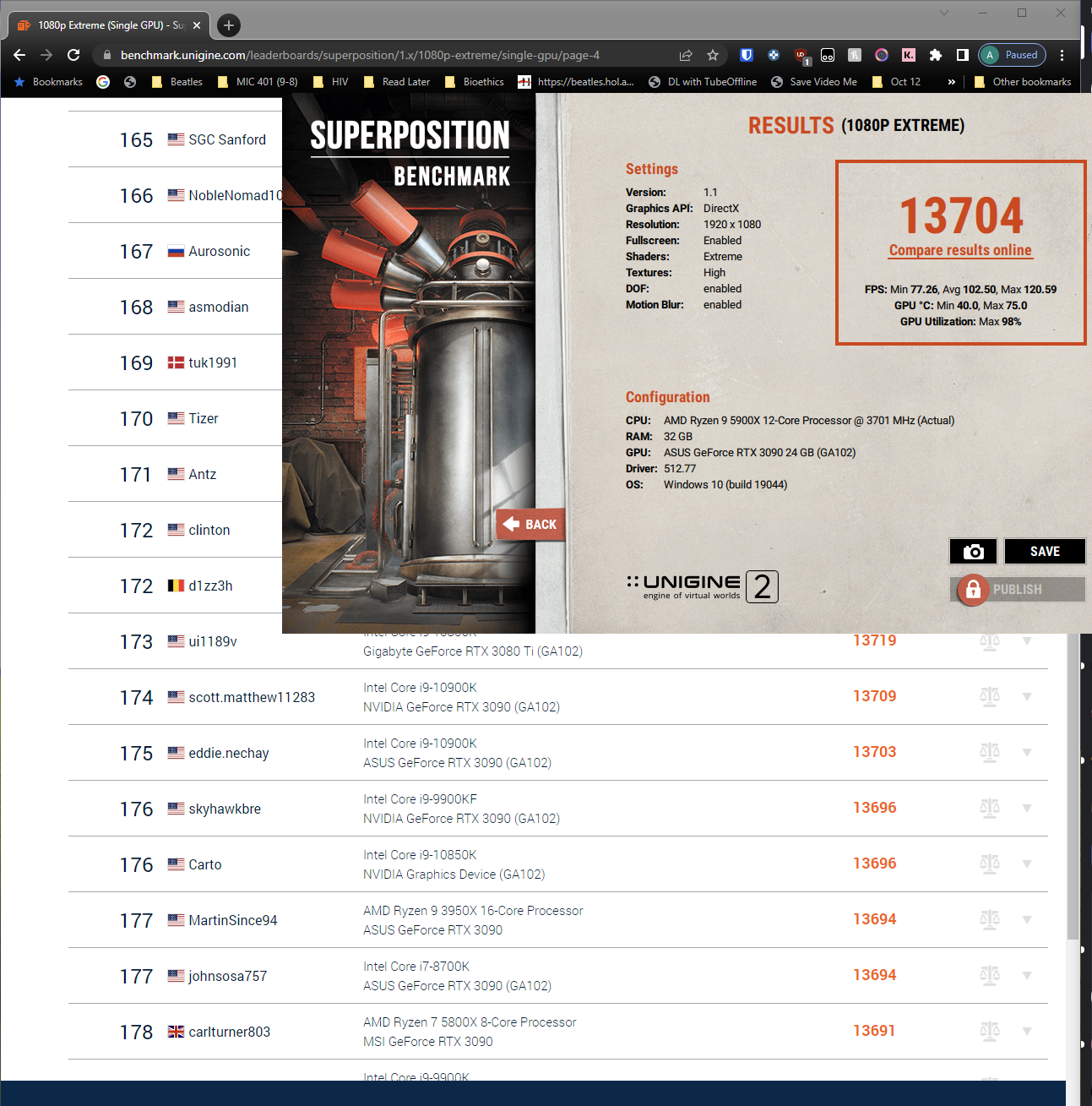Click username SGC Sanford
The height and width of the screenshot is (1106, 1092).
pos(227,139)
